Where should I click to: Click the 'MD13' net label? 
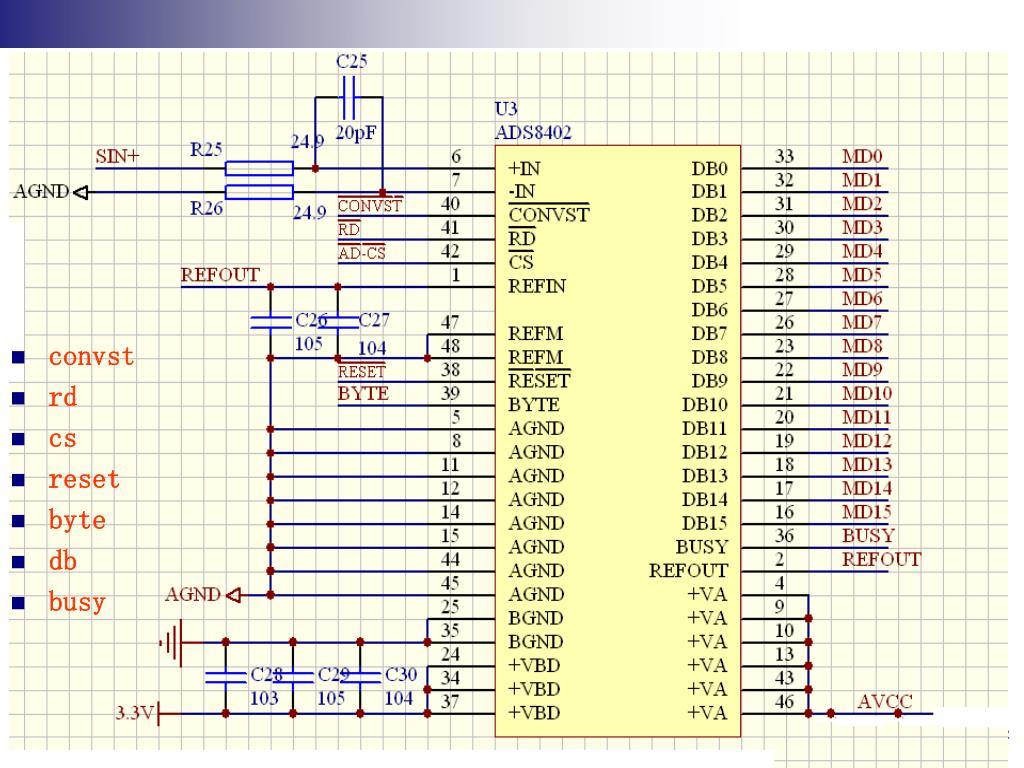click(867, 465)
